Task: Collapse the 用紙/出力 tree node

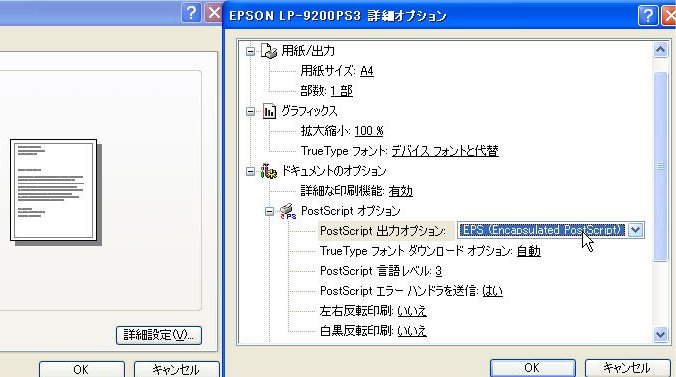Action: coord(250,51)
